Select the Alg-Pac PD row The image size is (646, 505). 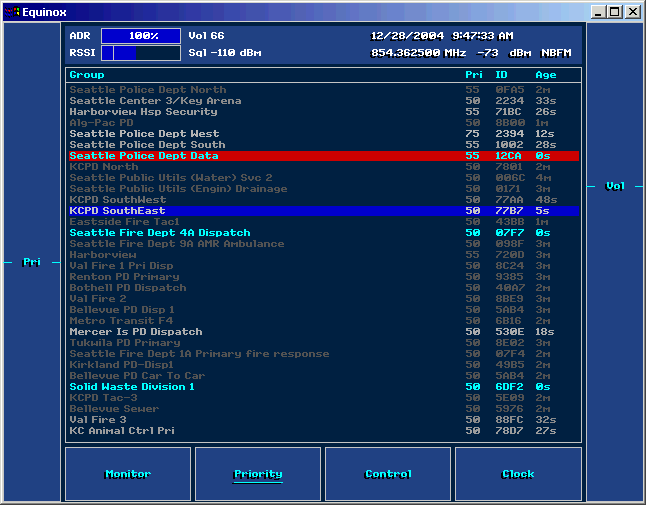click(324, 123)
